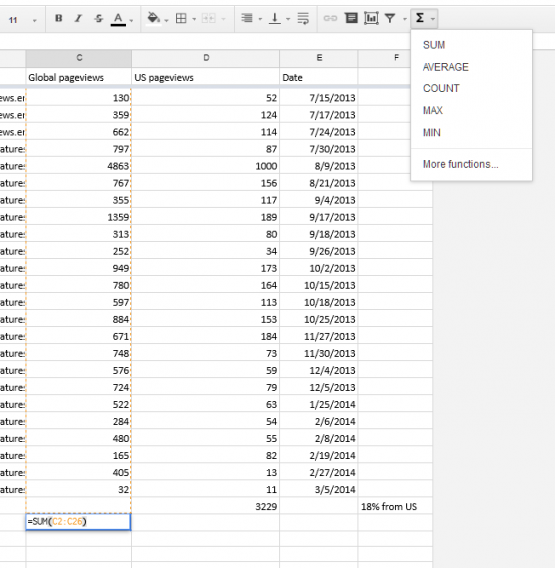
Task: Select date cell 12/4/2013
Action: (x=319, y=370)
